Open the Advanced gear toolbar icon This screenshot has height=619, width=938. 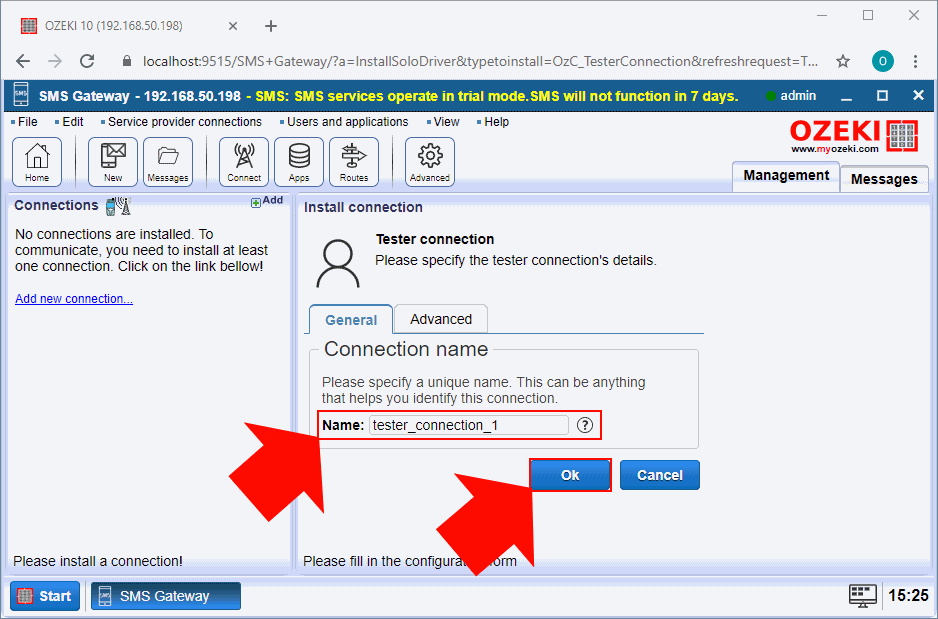coord(430,161)
